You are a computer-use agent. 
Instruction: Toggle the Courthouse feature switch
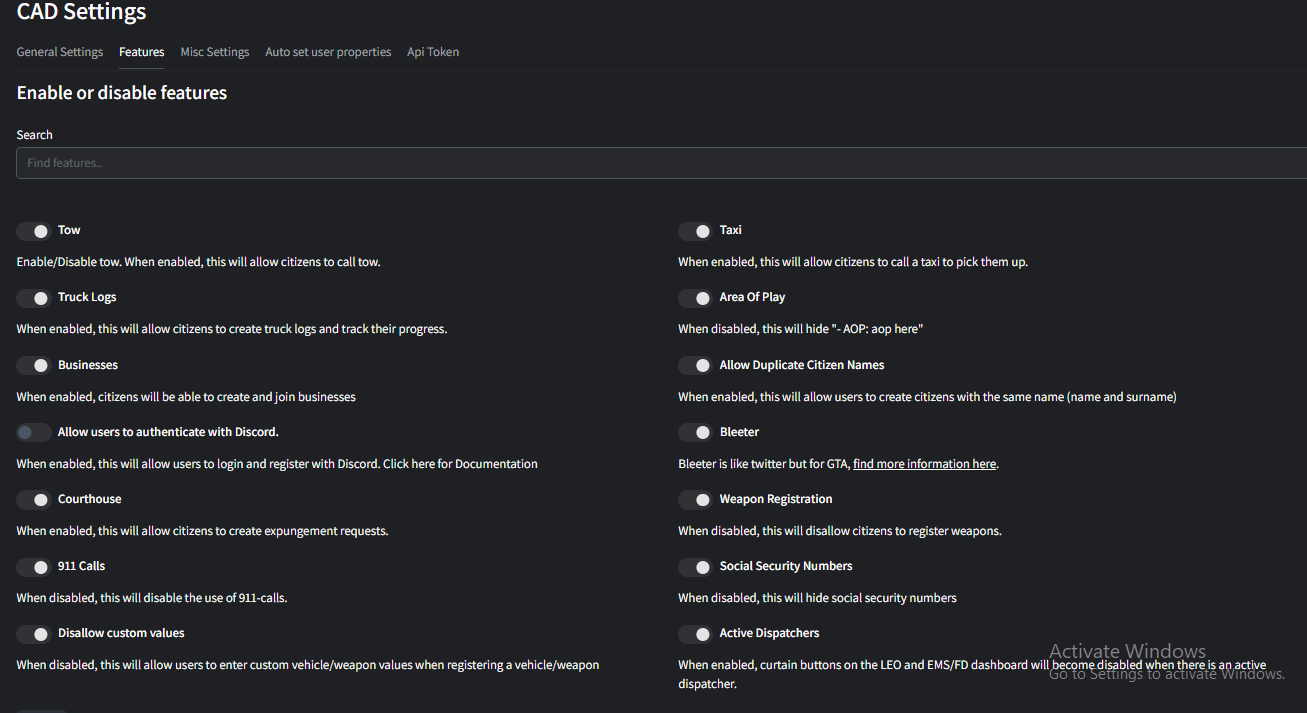click(x=34, y=500)
